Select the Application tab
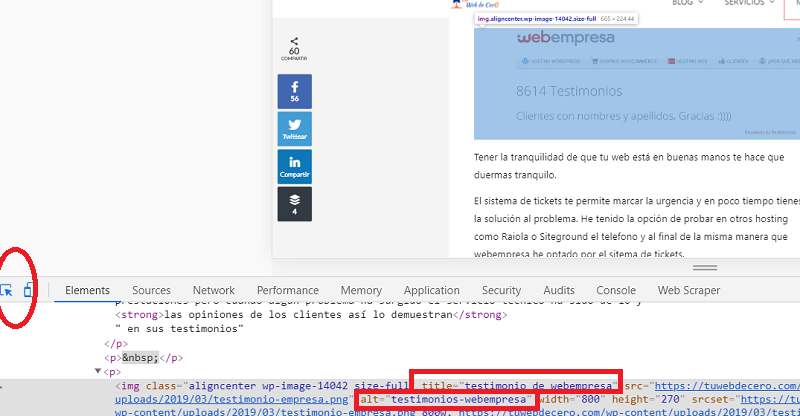The width and height of the screenshot is (800, 416). click(x=432, y=290)
